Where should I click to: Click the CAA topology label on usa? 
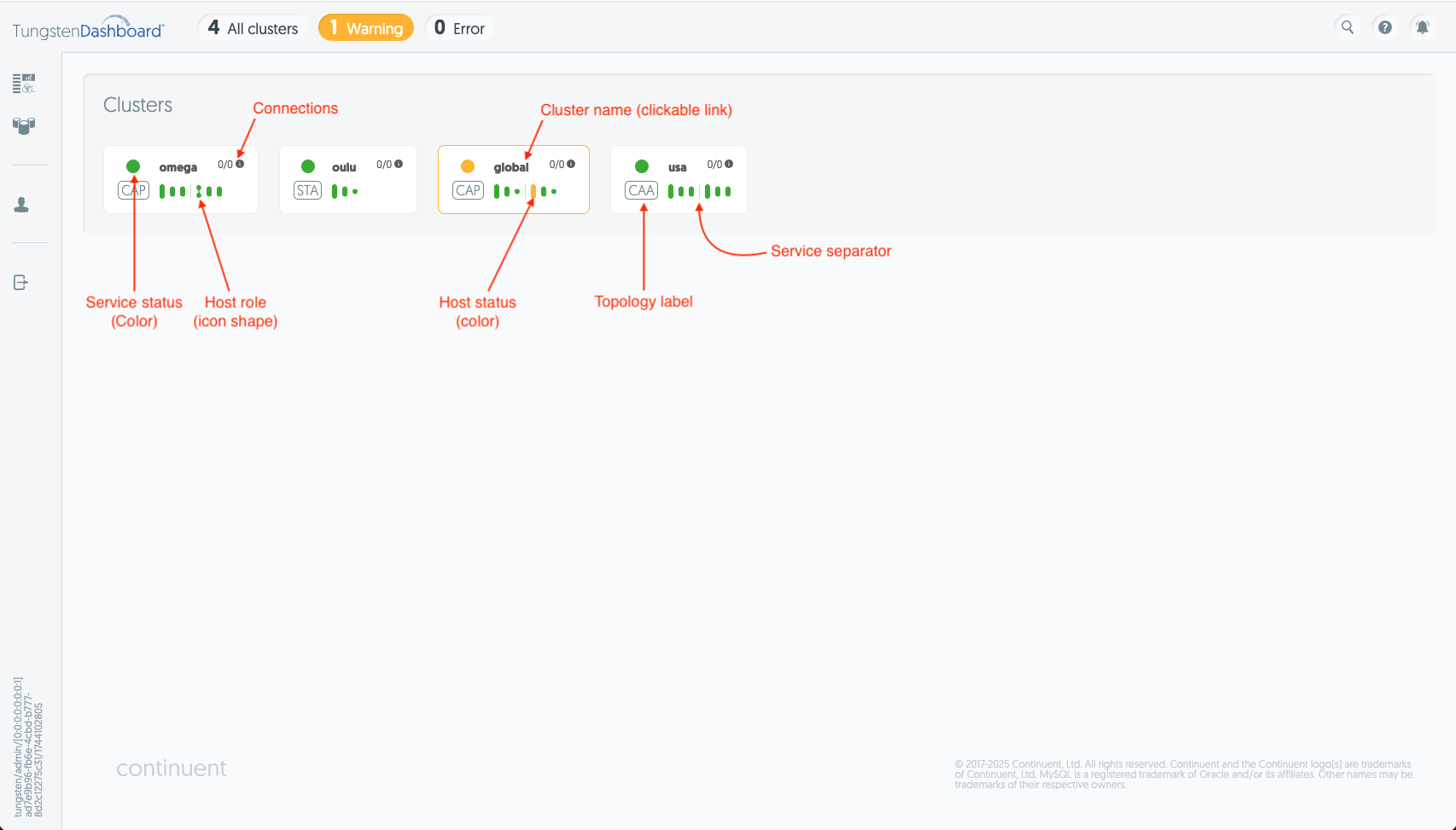coord(642,190)
